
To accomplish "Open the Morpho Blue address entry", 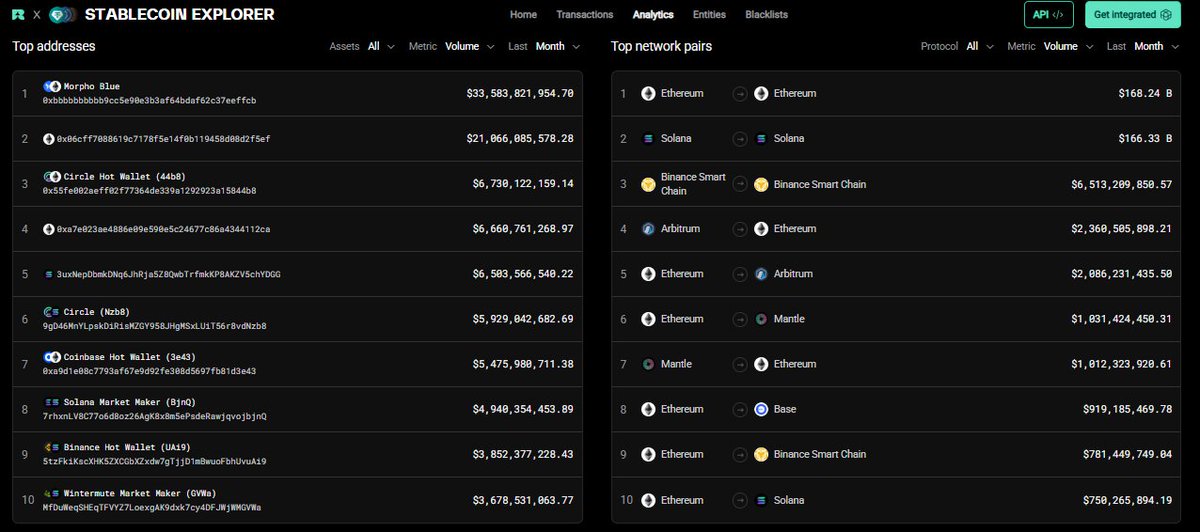I will pos(297,94).
